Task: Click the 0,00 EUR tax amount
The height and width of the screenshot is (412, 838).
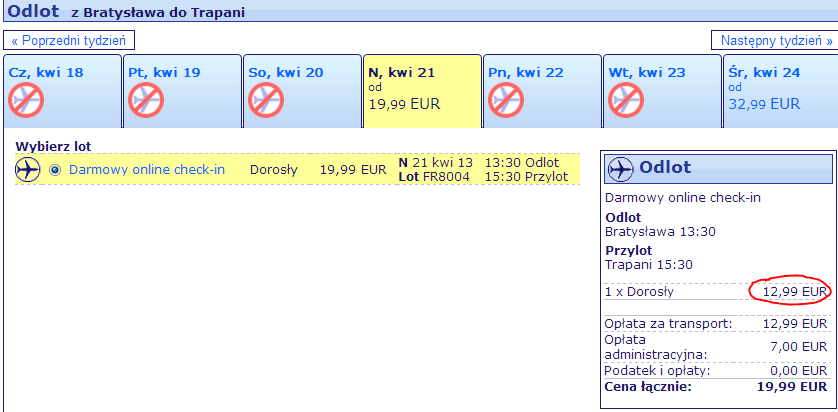Action: tap(798, 370)
